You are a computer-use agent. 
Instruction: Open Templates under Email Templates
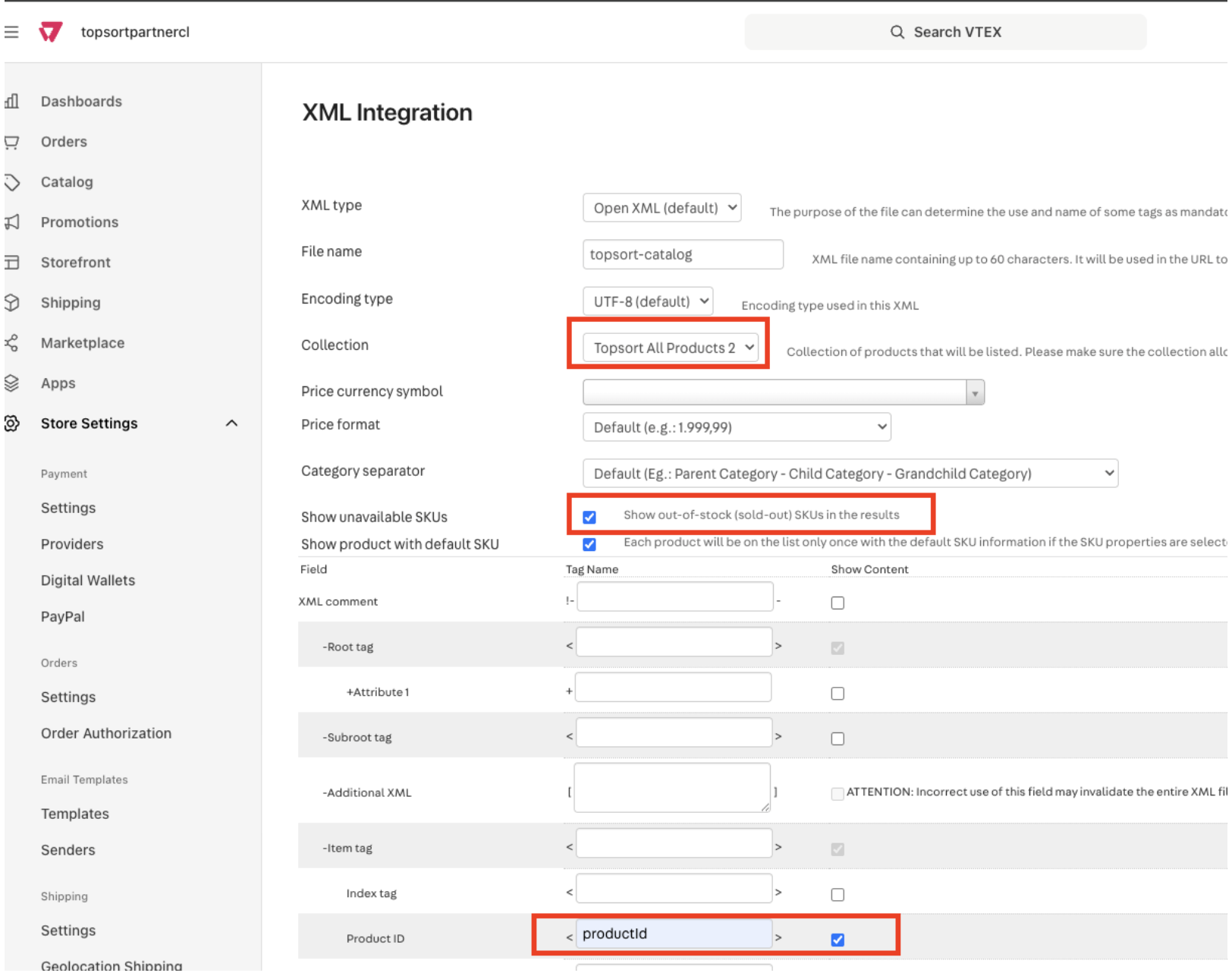[74, 813]
